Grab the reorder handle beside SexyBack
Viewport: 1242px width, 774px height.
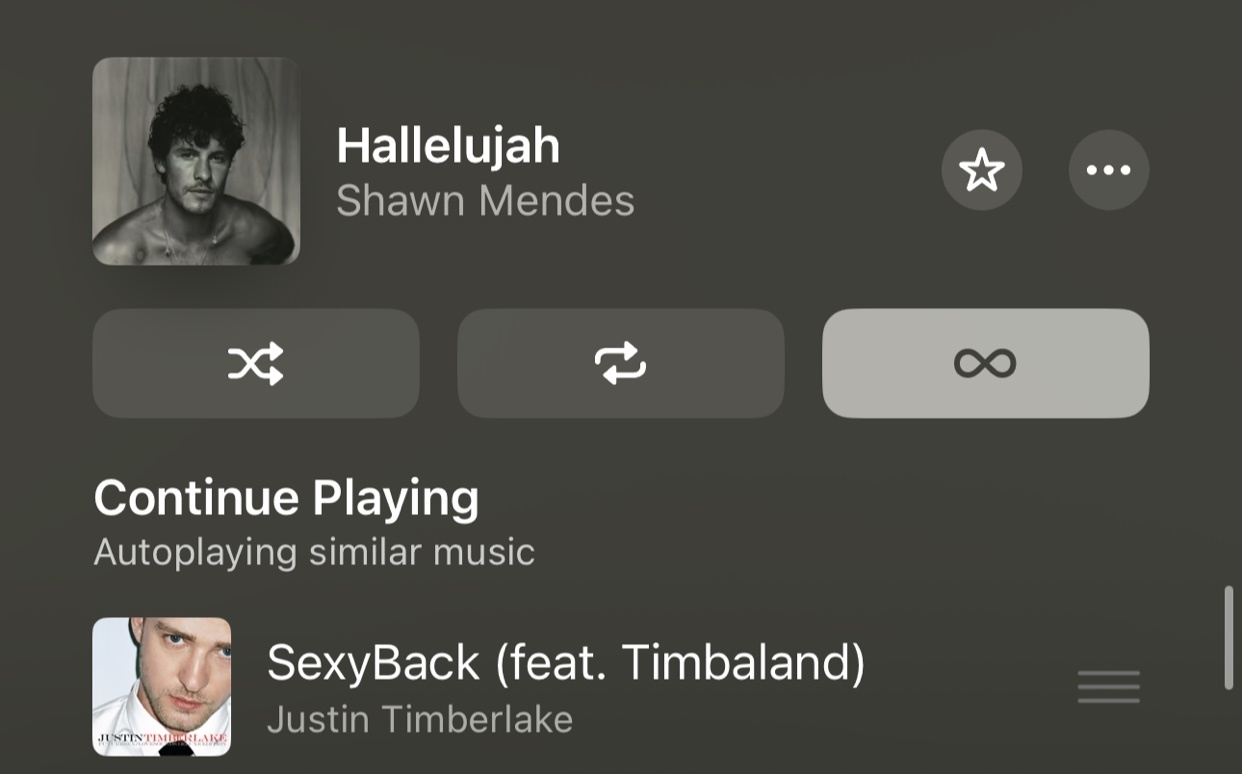click(x=1109, y=687)
